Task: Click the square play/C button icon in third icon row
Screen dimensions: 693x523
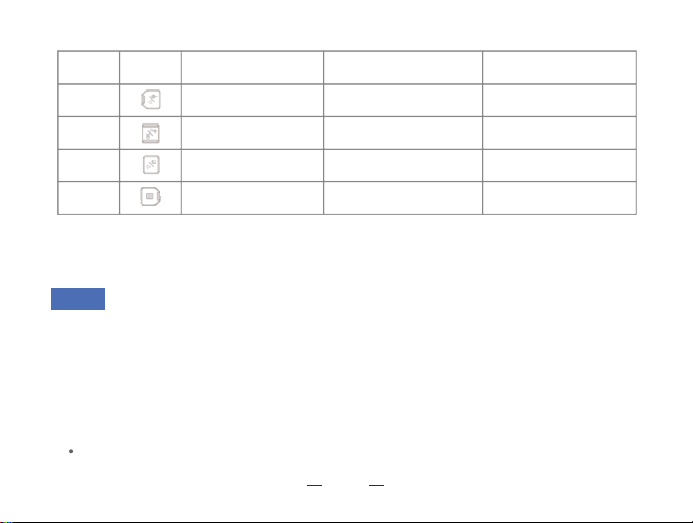Action: coord(151,165)
